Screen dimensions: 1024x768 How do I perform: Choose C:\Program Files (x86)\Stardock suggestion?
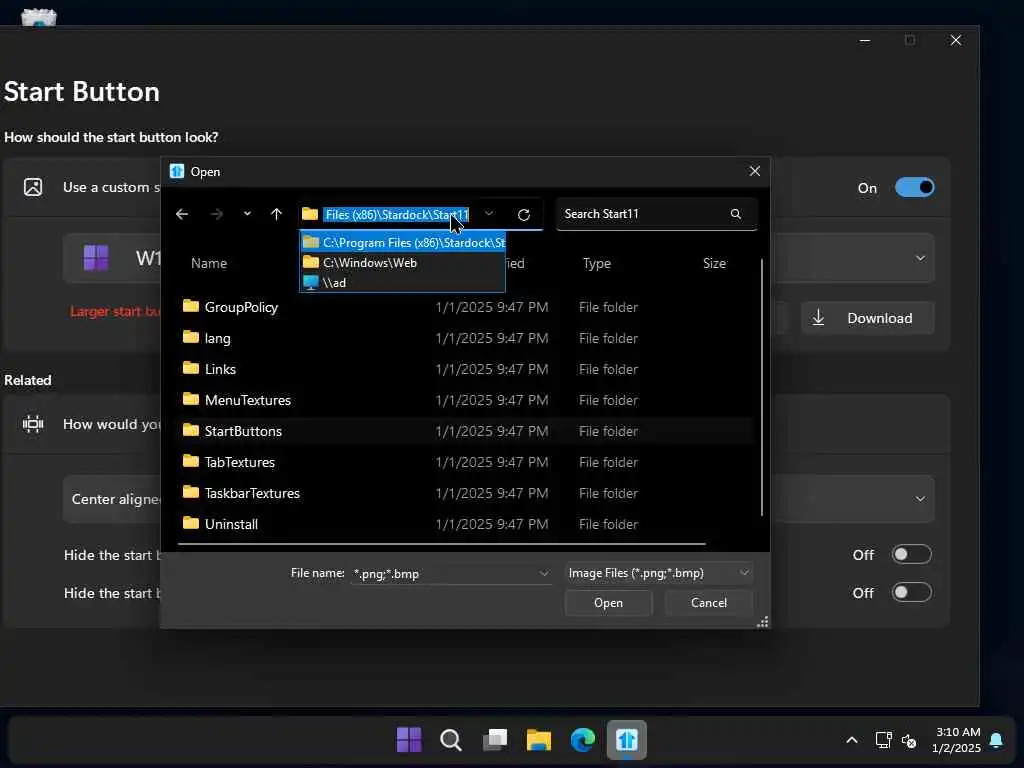403,242
